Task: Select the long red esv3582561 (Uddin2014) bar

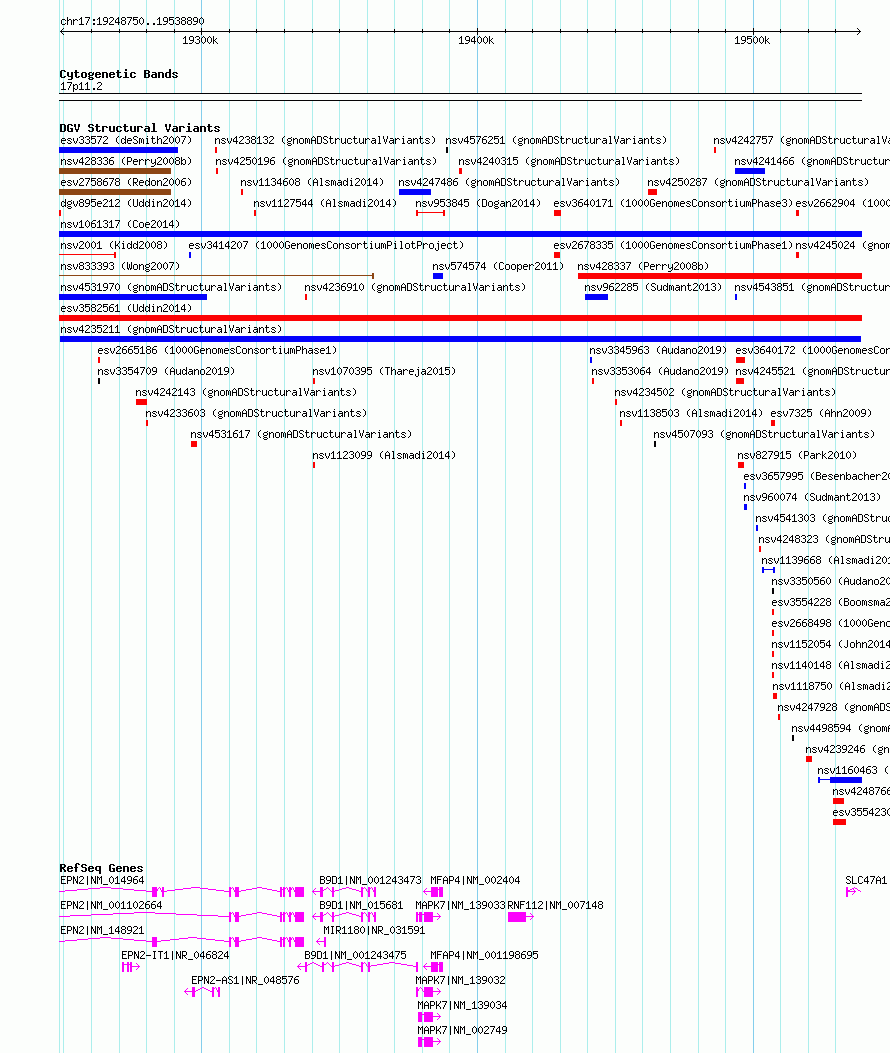Action: click(x=460, y=318)
